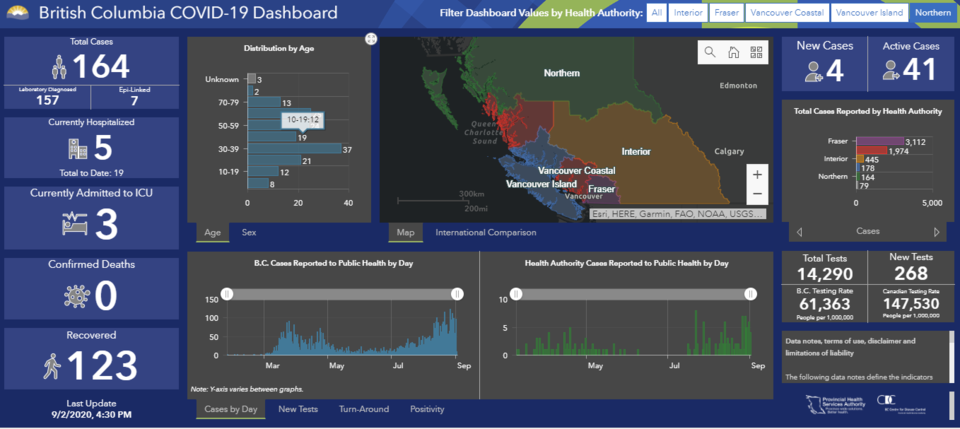Image resolution: width=960 pixels, height=429 pixels.
Task: Go to next health authority chart arrow
Action: coord(936,232)
